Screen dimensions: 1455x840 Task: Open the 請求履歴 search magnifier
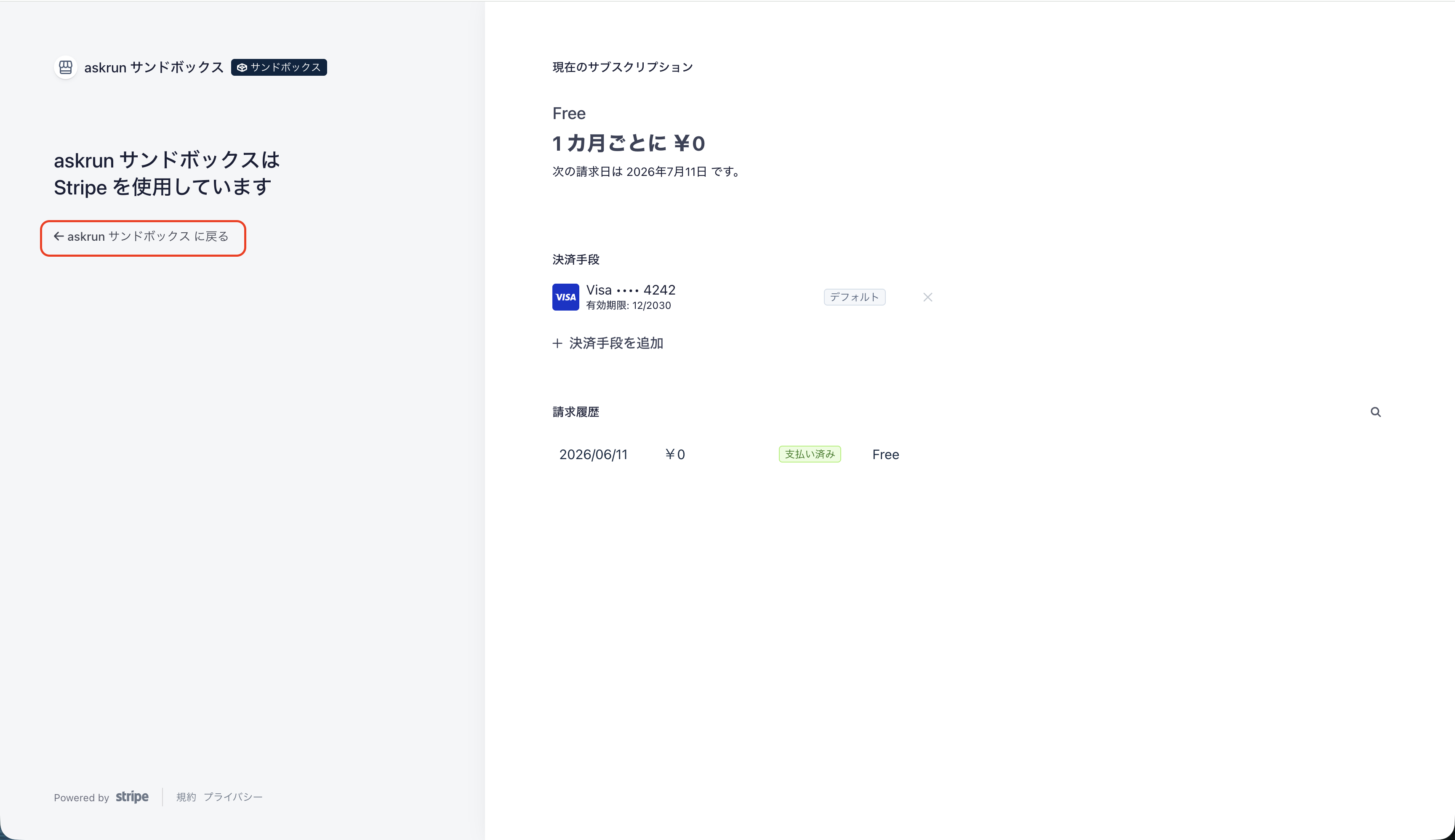coord(1375,412)
